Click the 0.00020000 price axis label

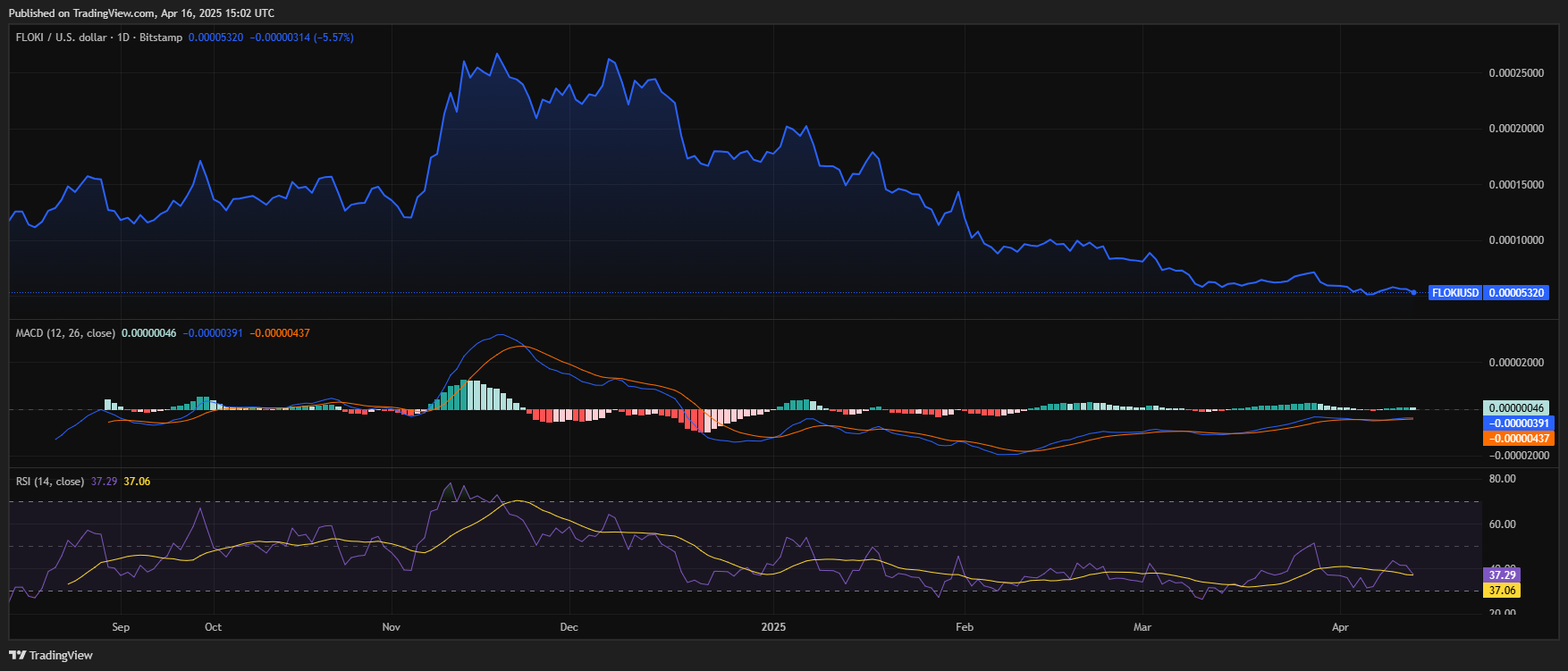(x=1516, y=129)
